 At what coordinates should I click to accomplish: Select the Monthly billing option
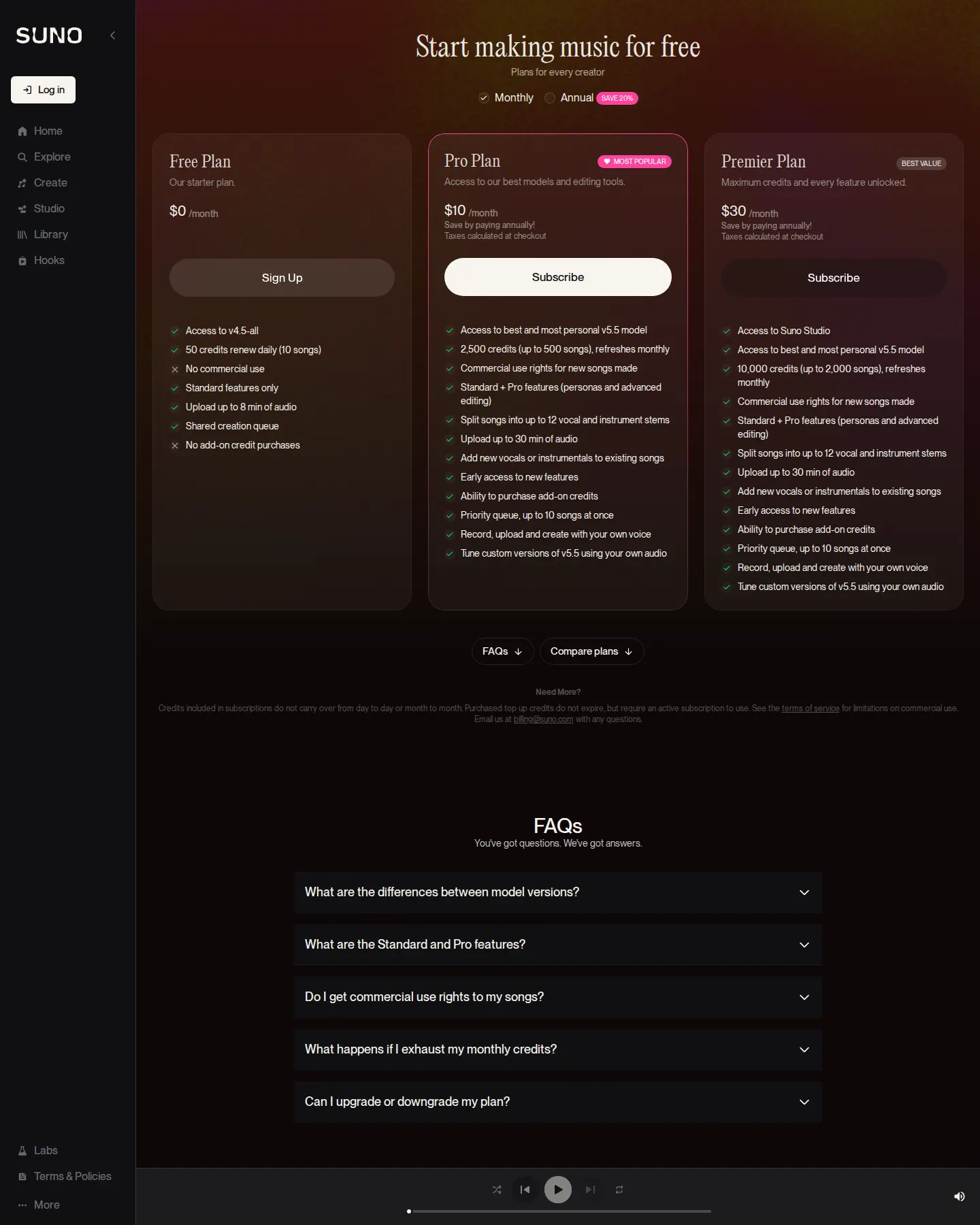(506, 98)
